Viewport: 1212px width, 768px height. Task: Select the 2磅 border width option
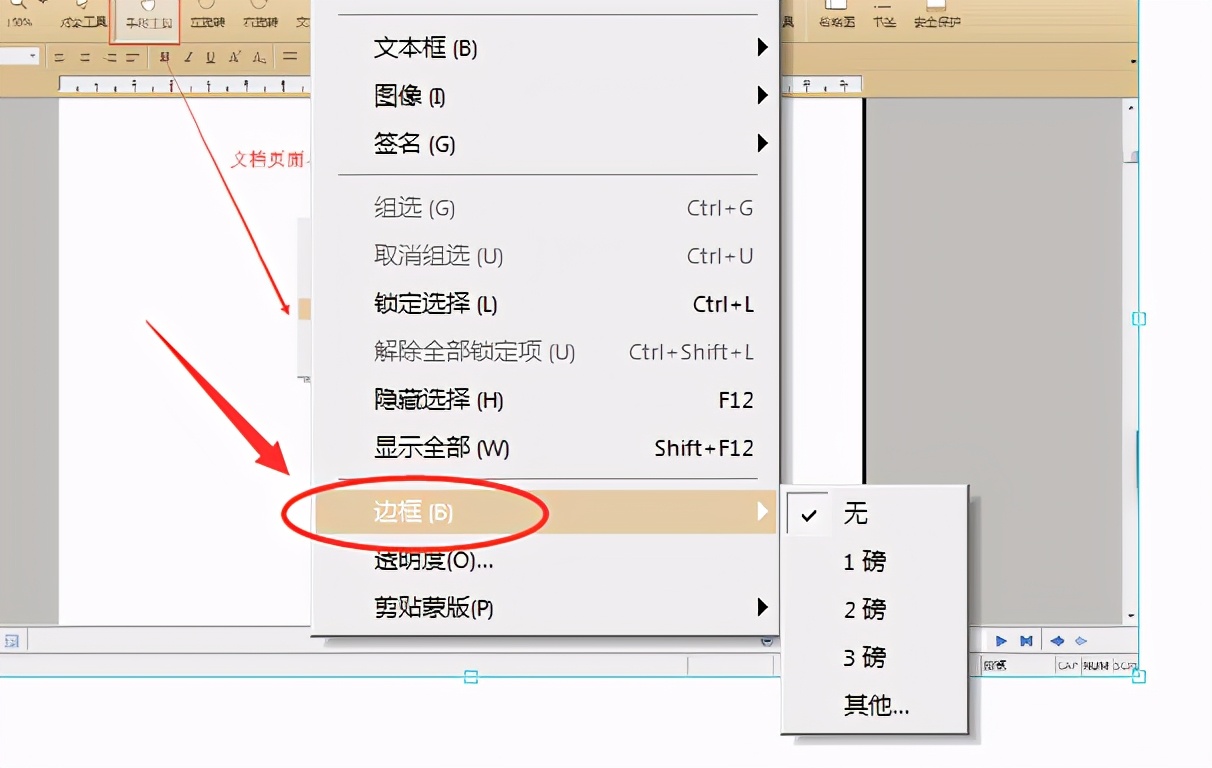click(862, 609)
